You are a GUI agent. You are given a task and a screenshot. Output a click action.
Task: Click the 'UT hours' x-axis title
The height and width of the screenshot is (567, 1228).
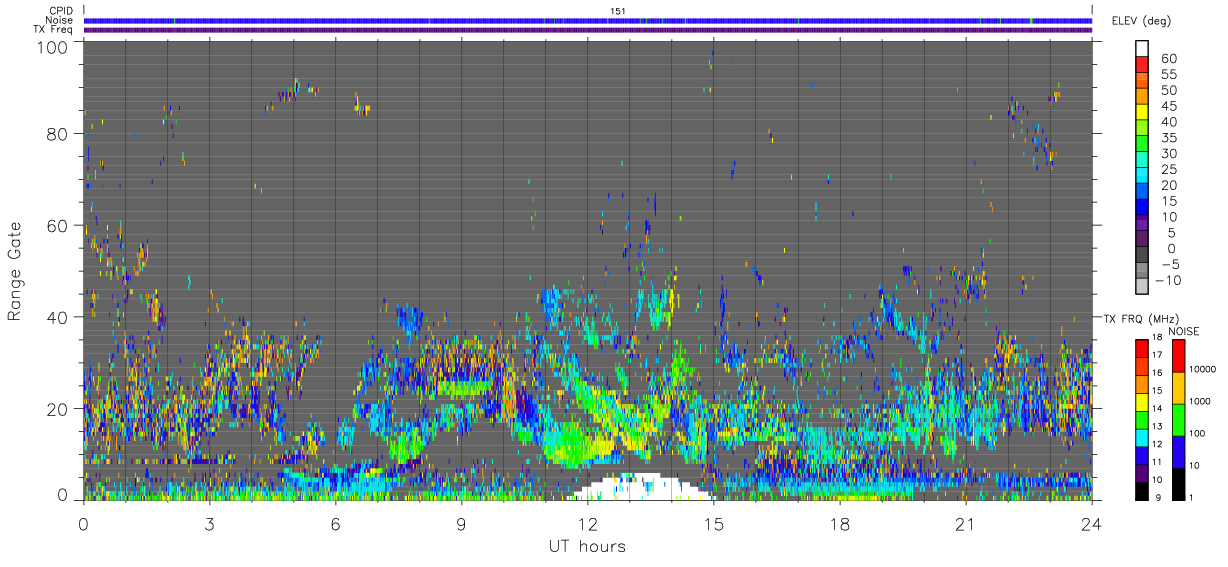pos(587,546)
